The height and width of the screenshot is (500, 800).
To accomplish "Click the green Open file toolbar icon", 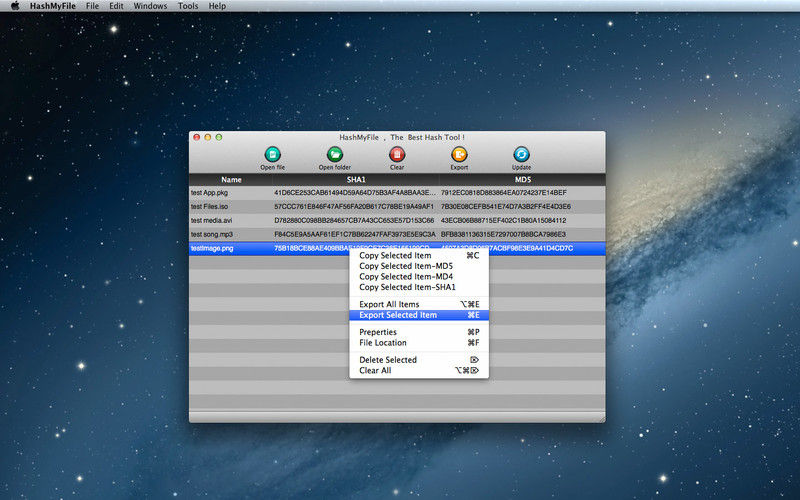I will (272, 154).
